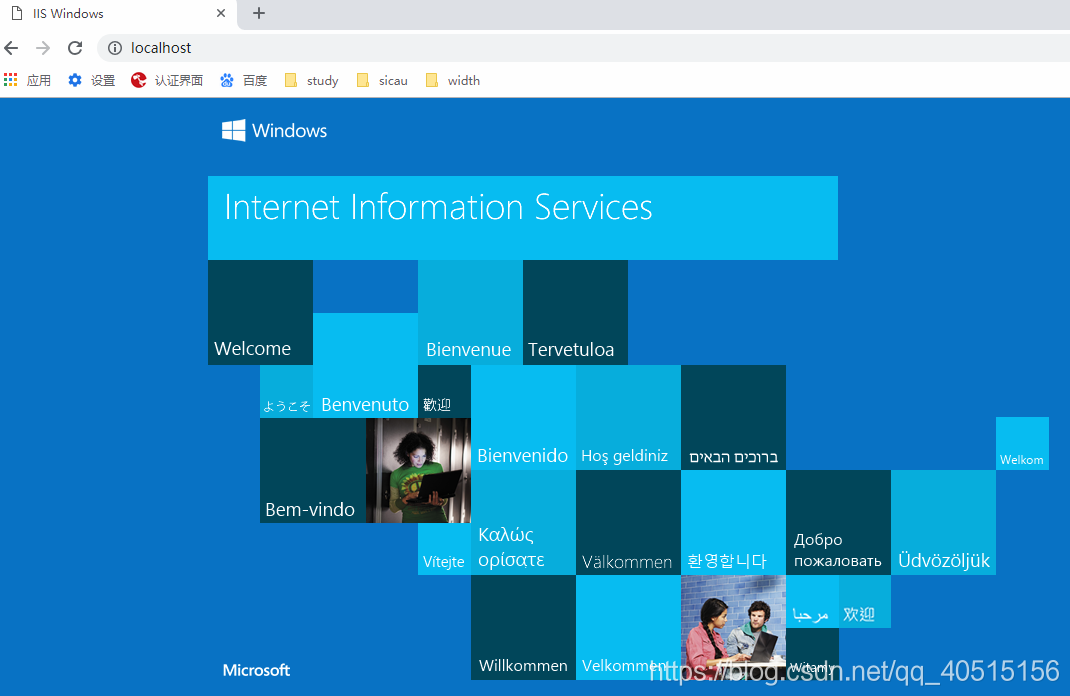Click the Welcome tile
The height and width of the screenshot is (696, 1070).
(261, 313)
